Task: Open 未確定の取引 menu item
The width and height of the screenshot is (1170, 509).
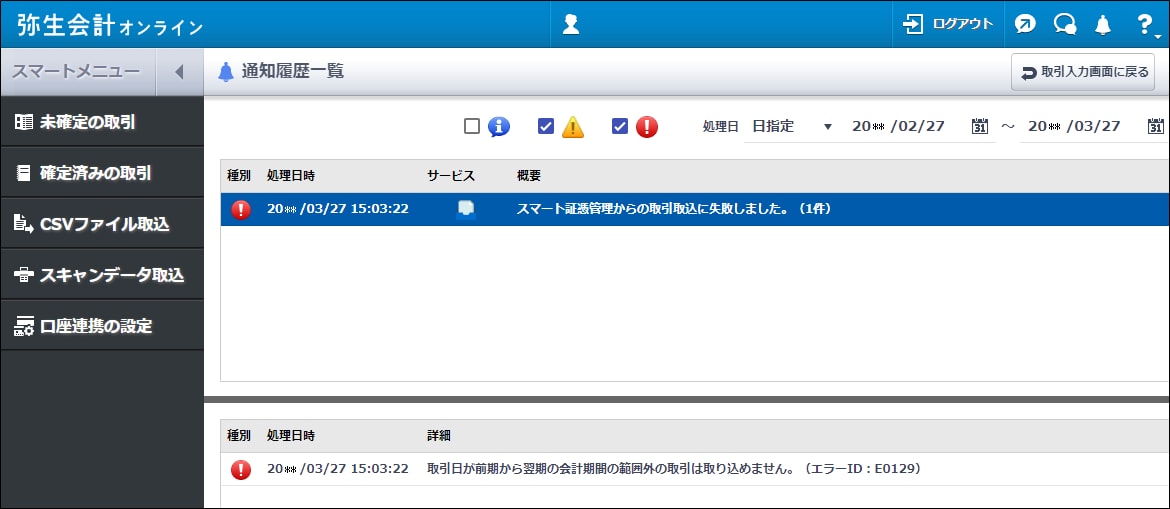Action: pos(101,122)
